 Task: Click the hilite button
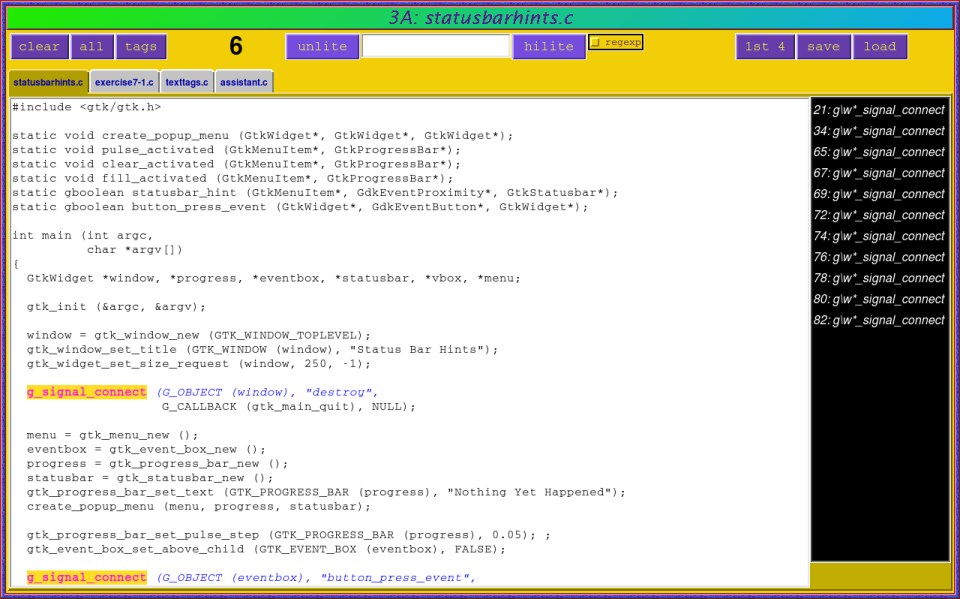tap(549, 47)
